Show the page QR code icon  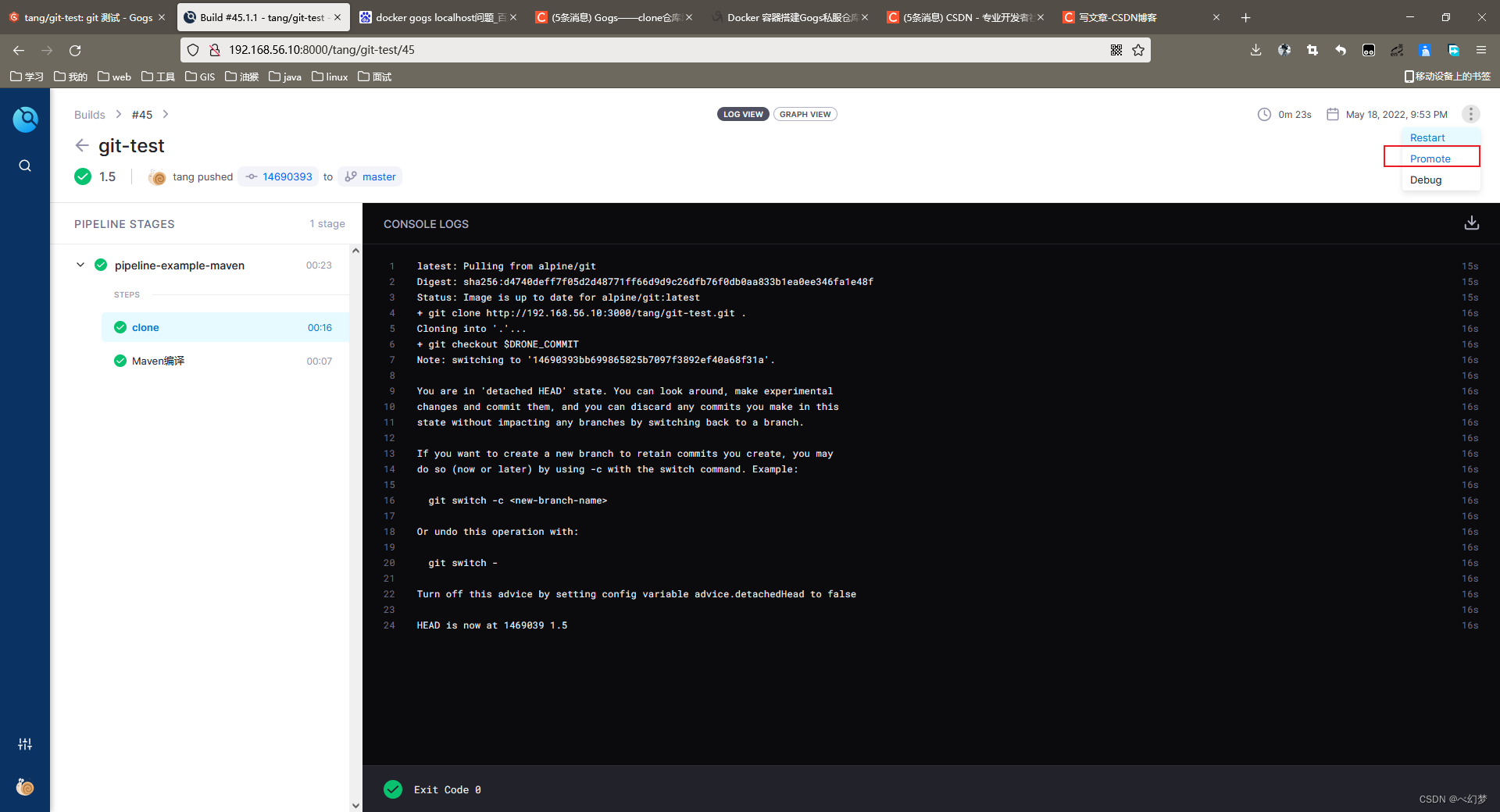[1116, 50]
